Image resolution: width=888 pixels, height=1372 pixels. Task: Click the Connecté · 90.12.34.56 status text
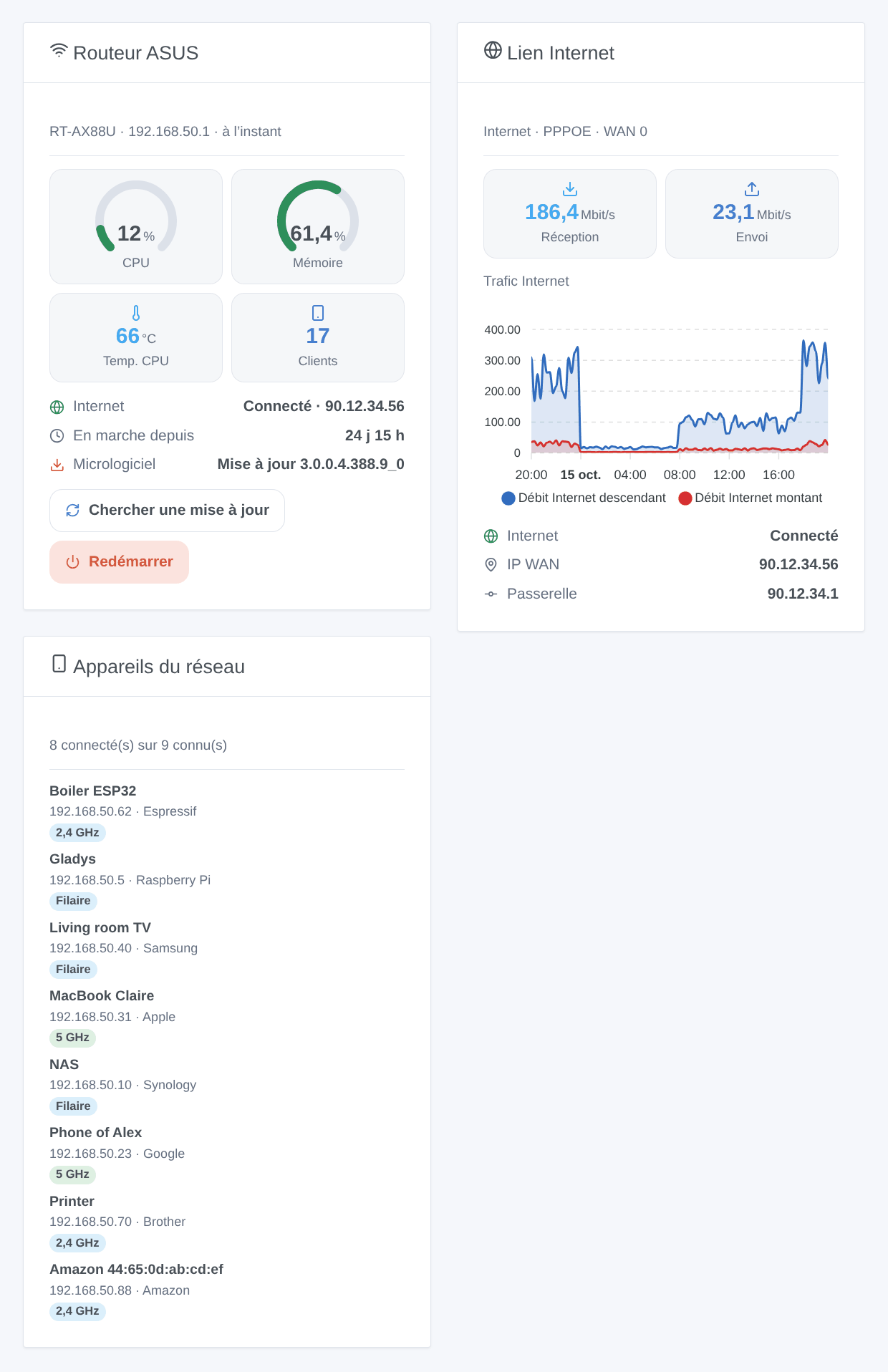pos(324,406)
